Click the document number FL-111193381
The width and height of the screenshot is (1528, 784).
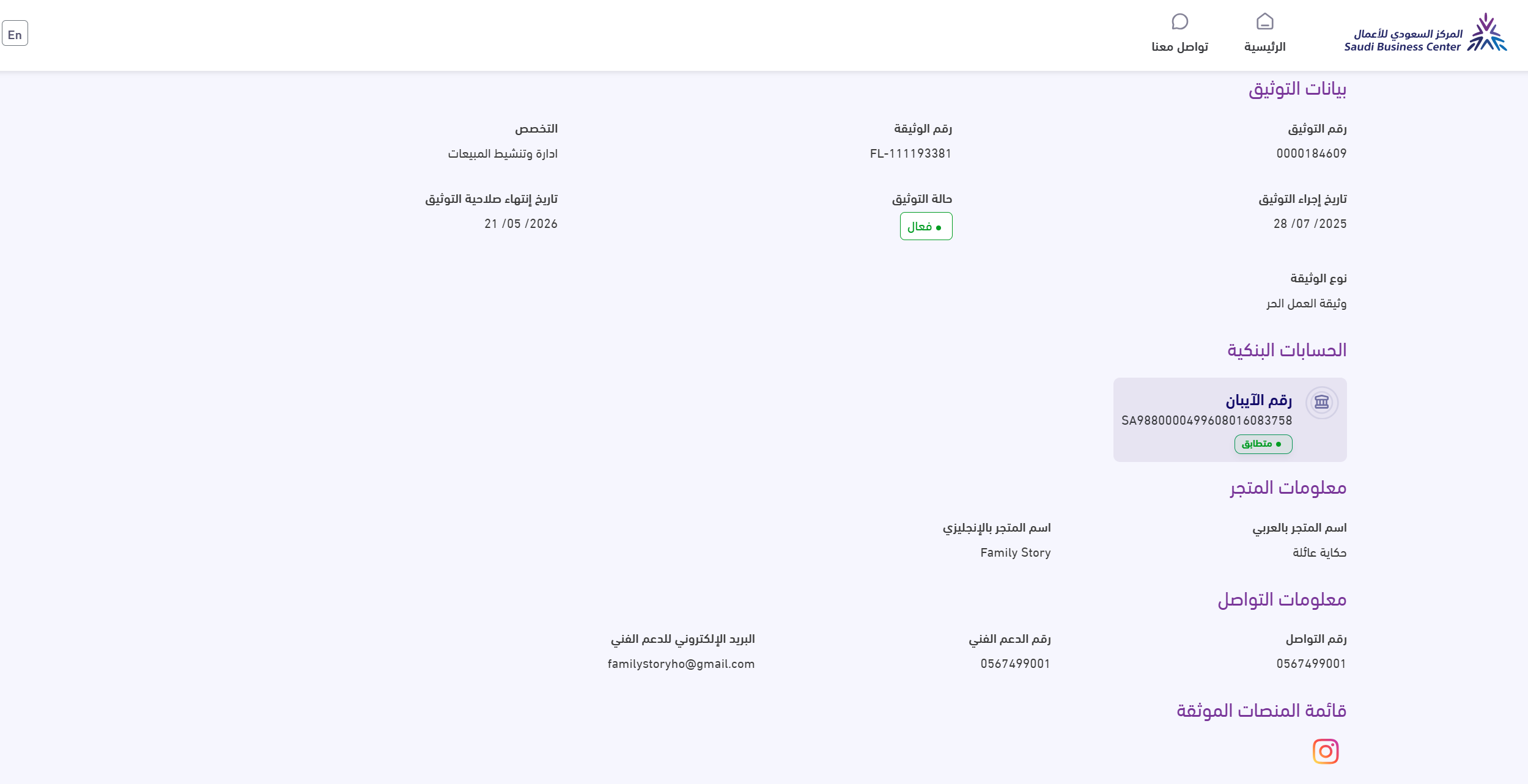click(910, 154)
